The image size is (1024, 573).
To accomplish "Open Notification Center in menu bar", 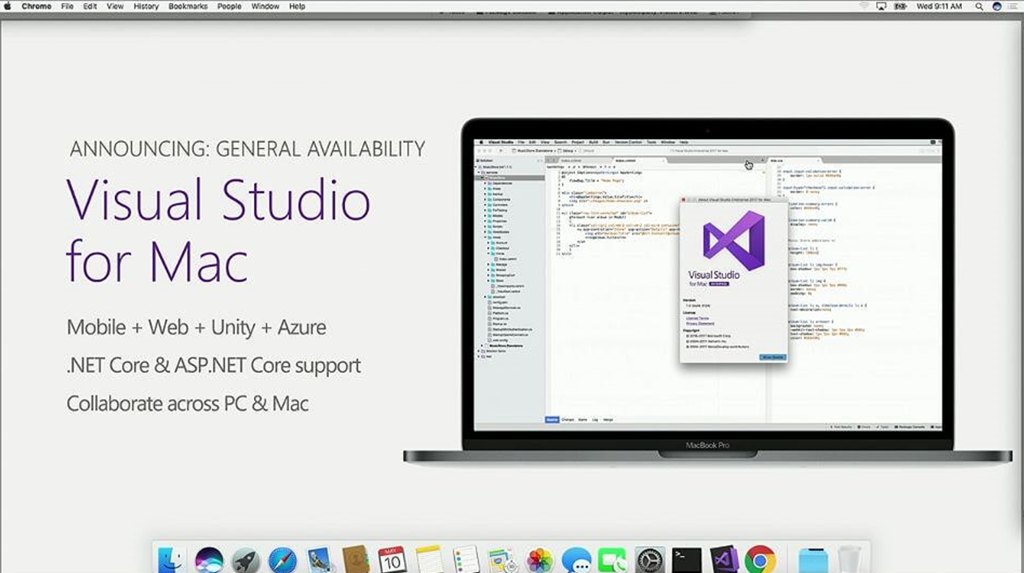I will (1014, 7).
